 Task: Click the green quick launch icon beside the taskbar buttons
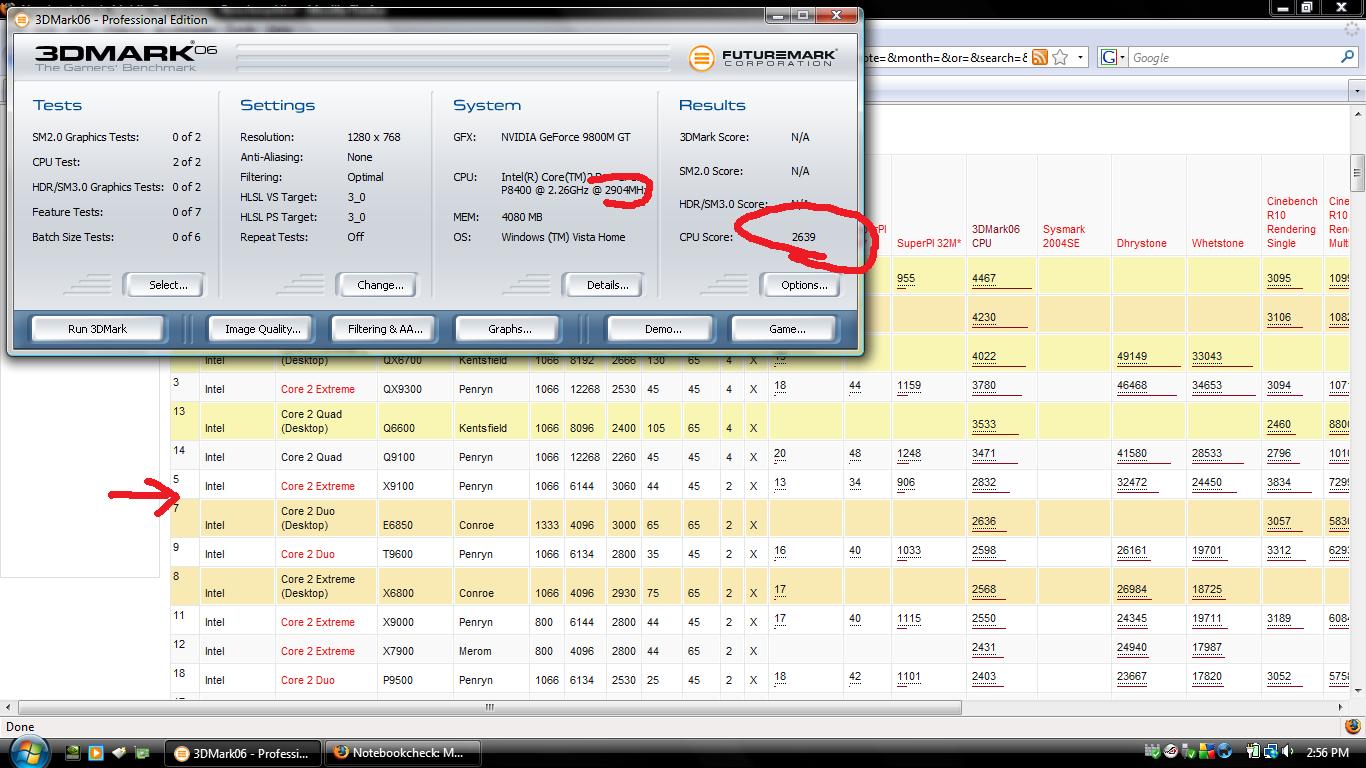[142, 752]
